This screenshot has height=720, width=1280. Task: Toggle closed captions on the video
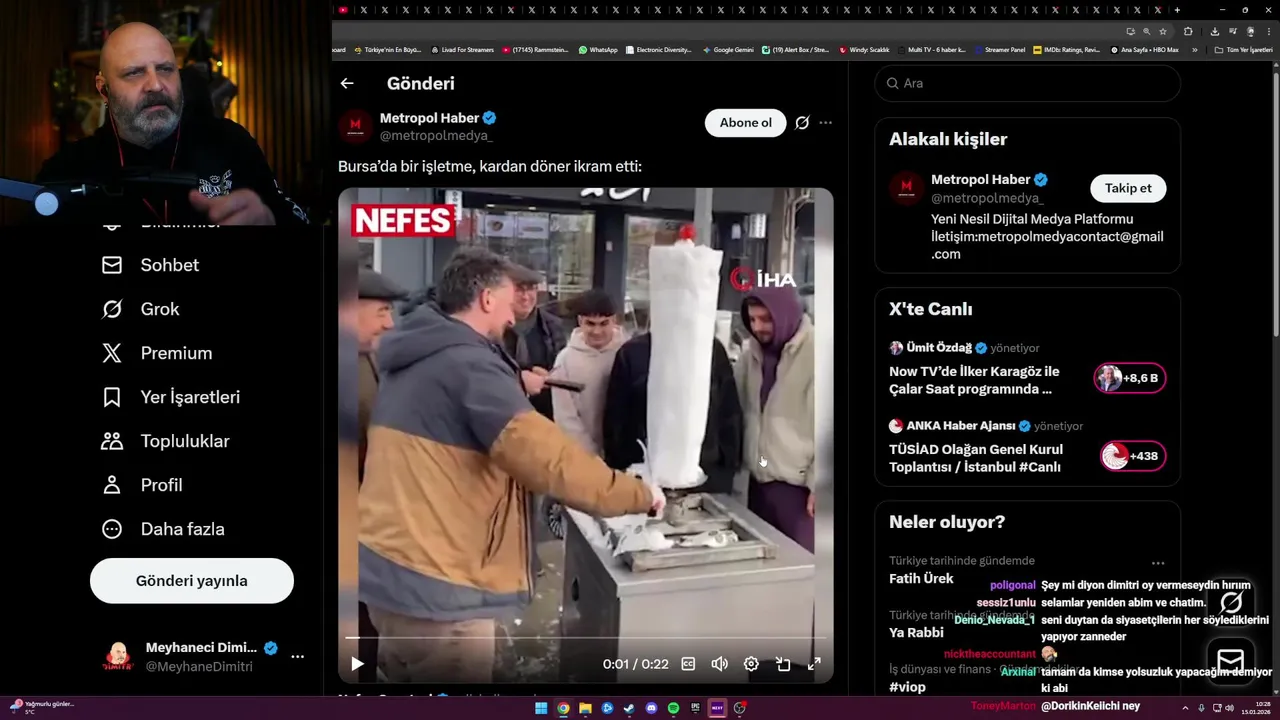[x=688, y=664]
